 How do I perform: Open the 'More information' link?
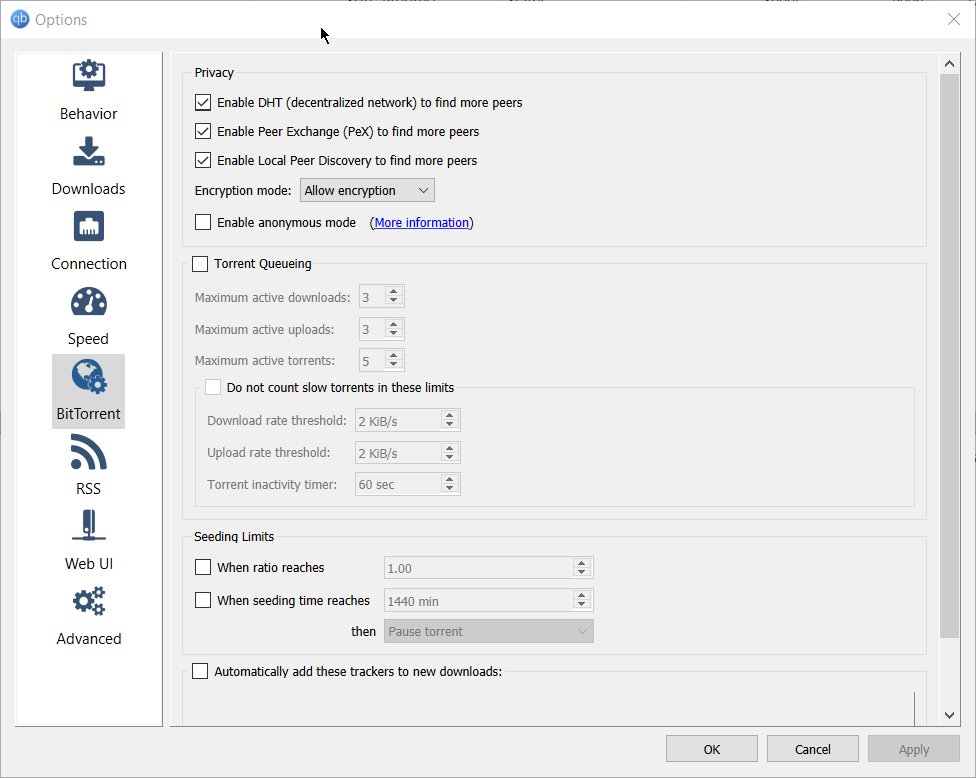[421, 223]
